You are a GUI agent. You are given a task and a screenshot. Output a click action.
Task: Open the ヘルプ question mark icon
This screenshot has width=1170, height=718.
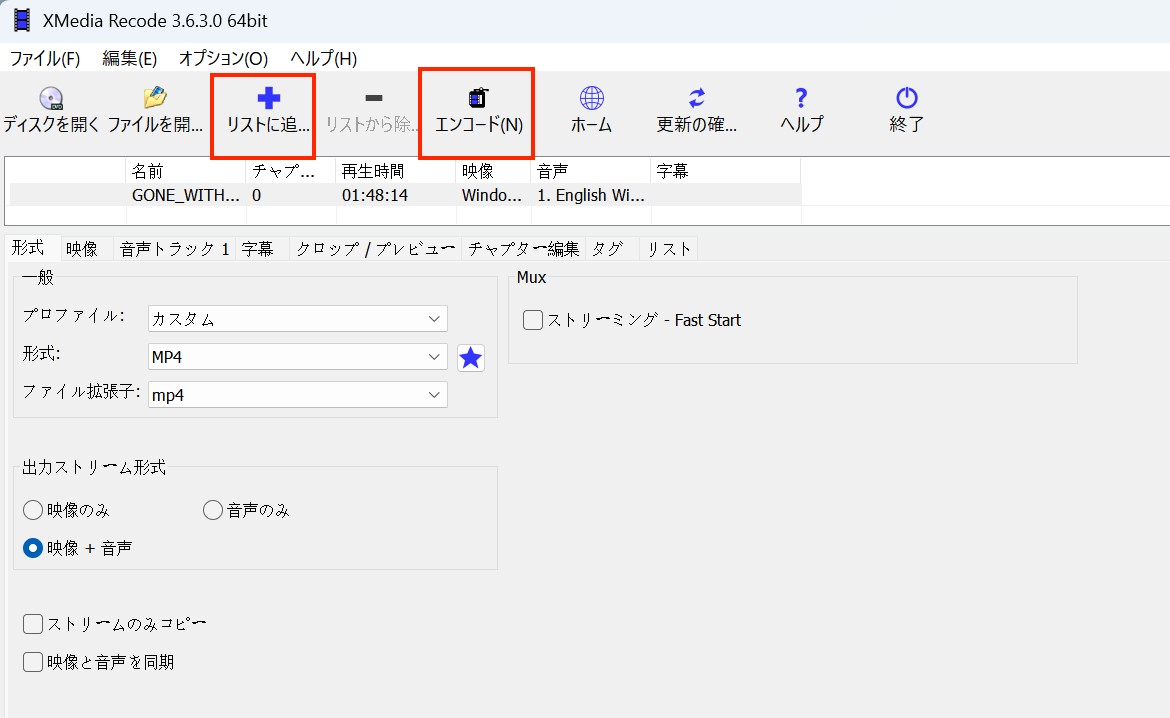tap(801, 98)
